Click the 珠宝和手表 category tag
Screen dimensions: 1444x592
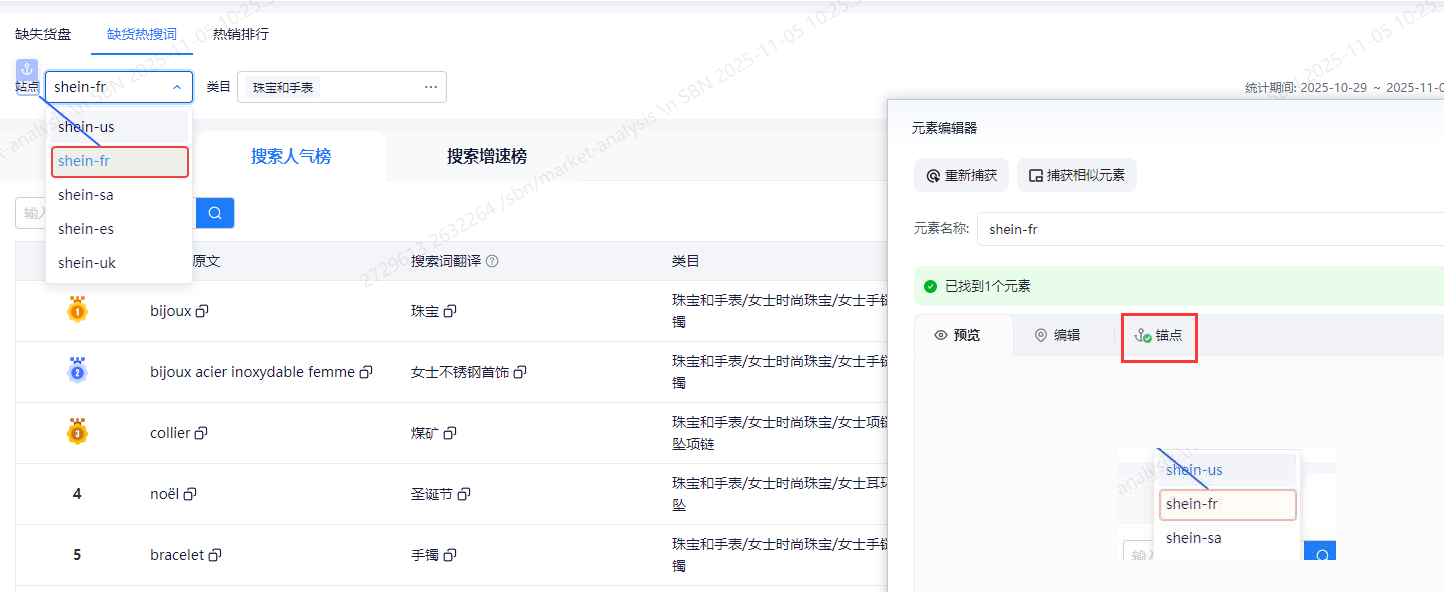tap(283, 87)
